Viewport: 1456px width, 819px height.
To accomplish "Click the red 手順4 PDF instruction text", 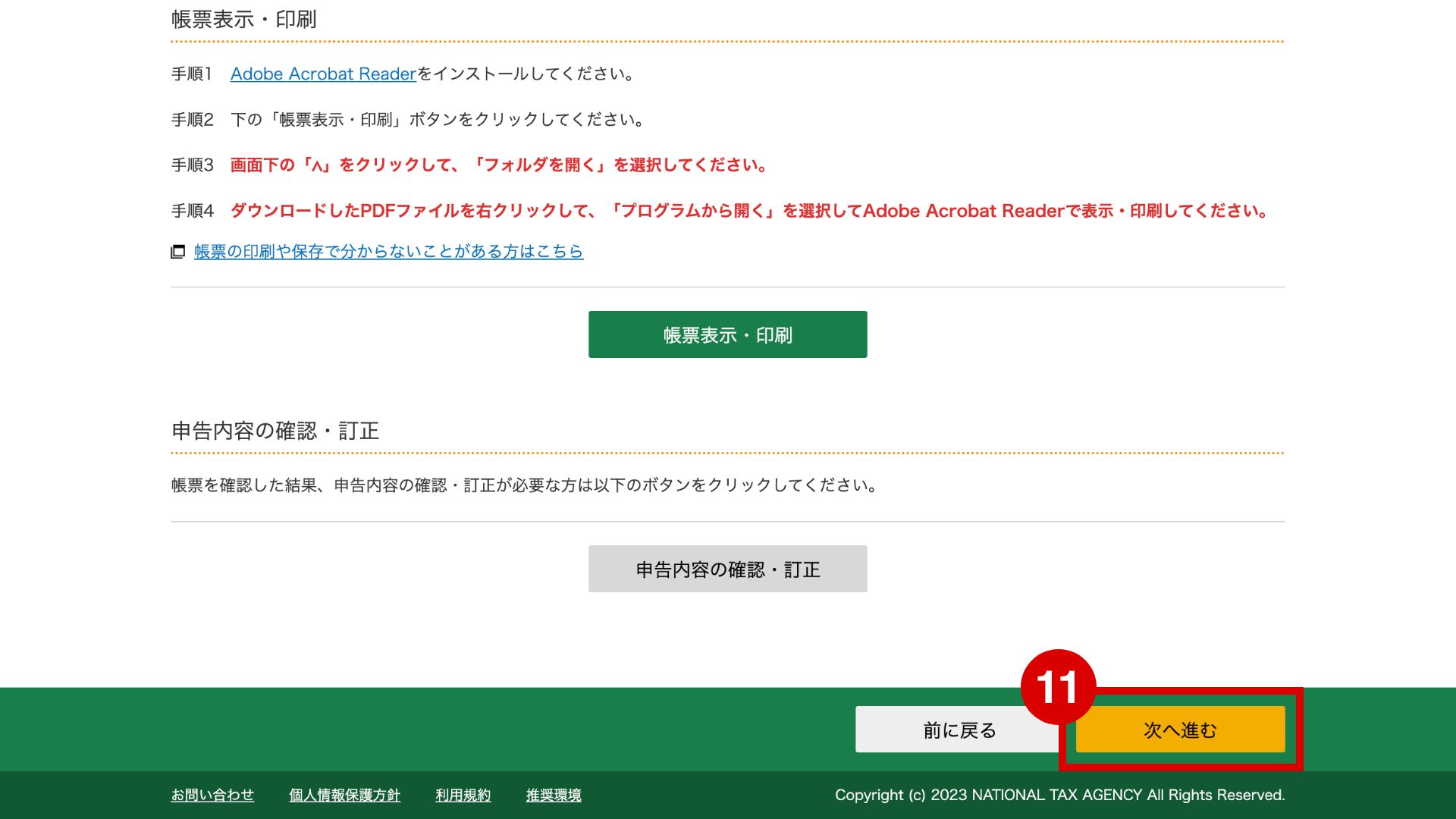I will (x=749, y=210).
